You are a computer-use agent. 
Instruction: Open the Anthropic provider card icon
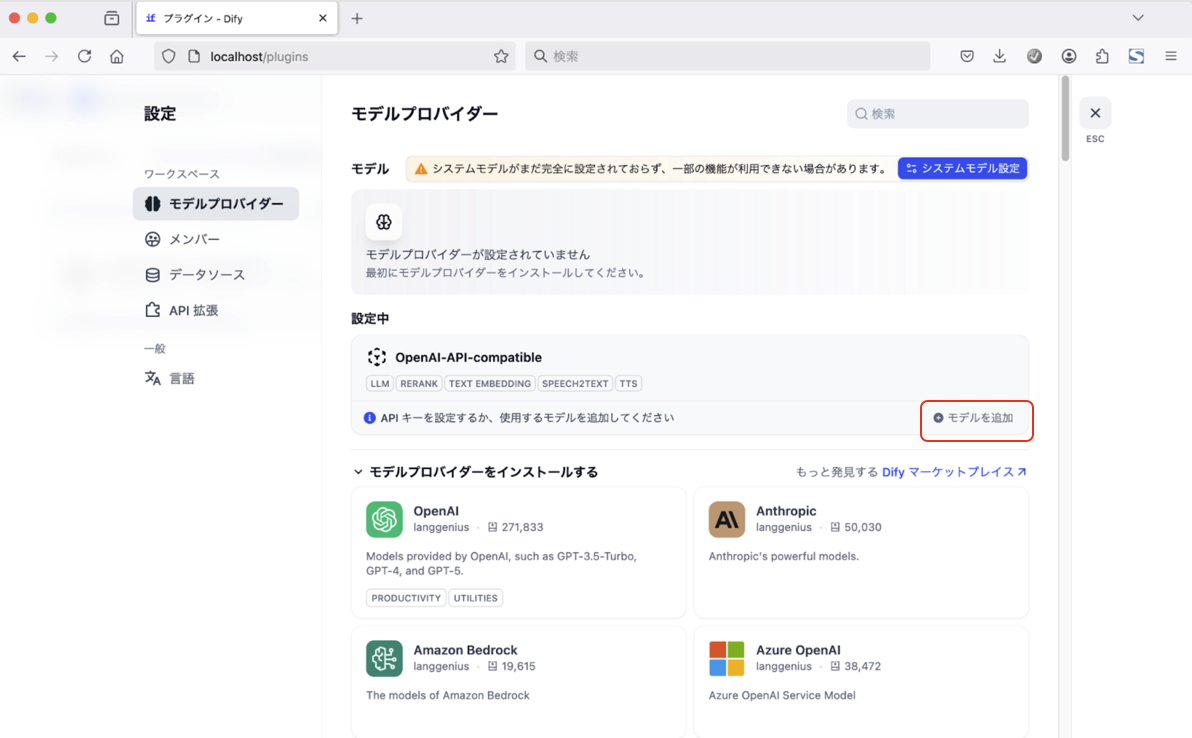[727, 519]
